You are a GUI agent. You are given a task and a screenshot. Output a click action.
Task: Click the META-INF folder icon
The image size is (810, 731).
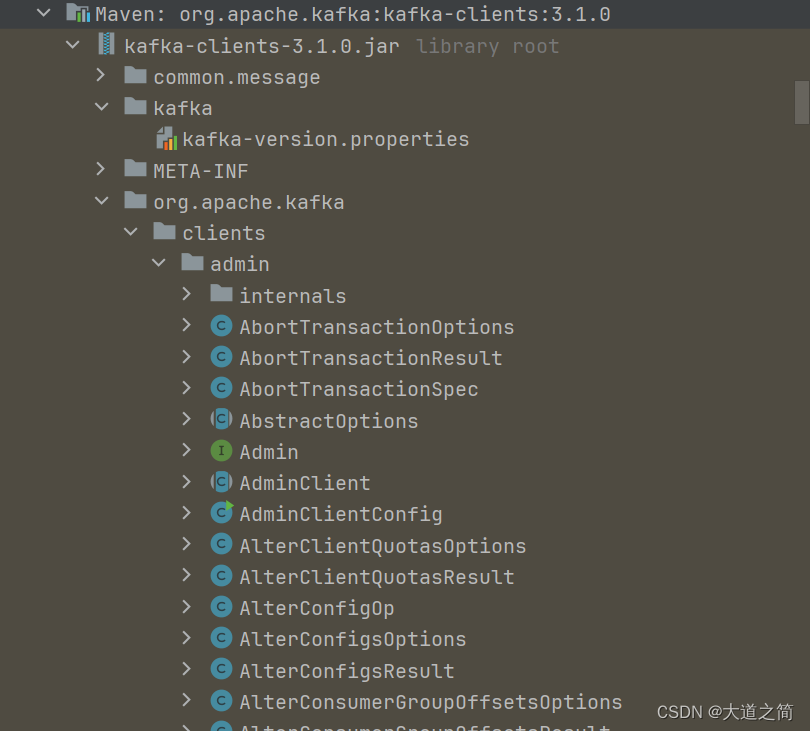pyautogui.click(x=135, y=169)
